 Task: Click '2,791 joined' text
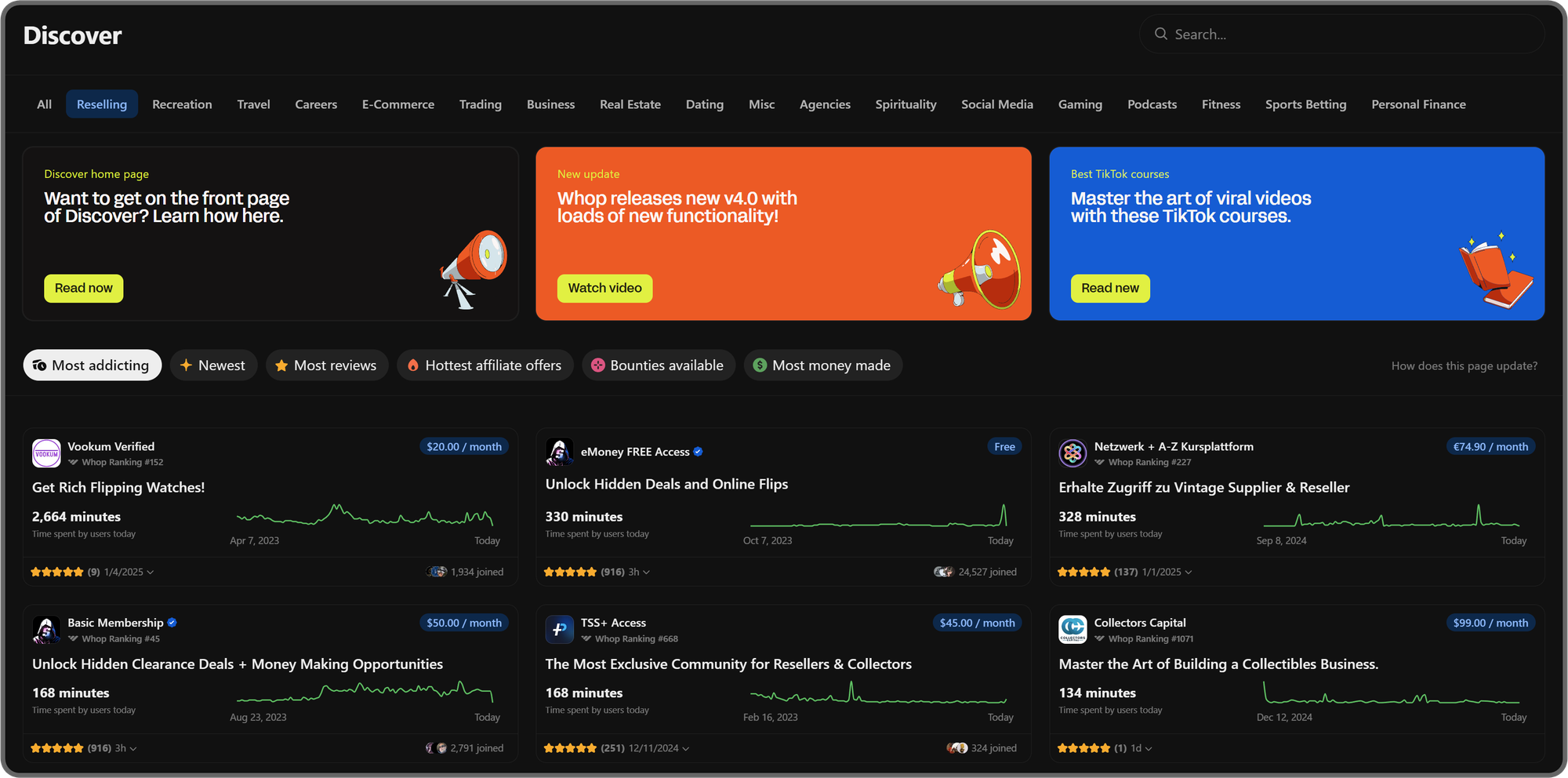(x=477, y=749)
